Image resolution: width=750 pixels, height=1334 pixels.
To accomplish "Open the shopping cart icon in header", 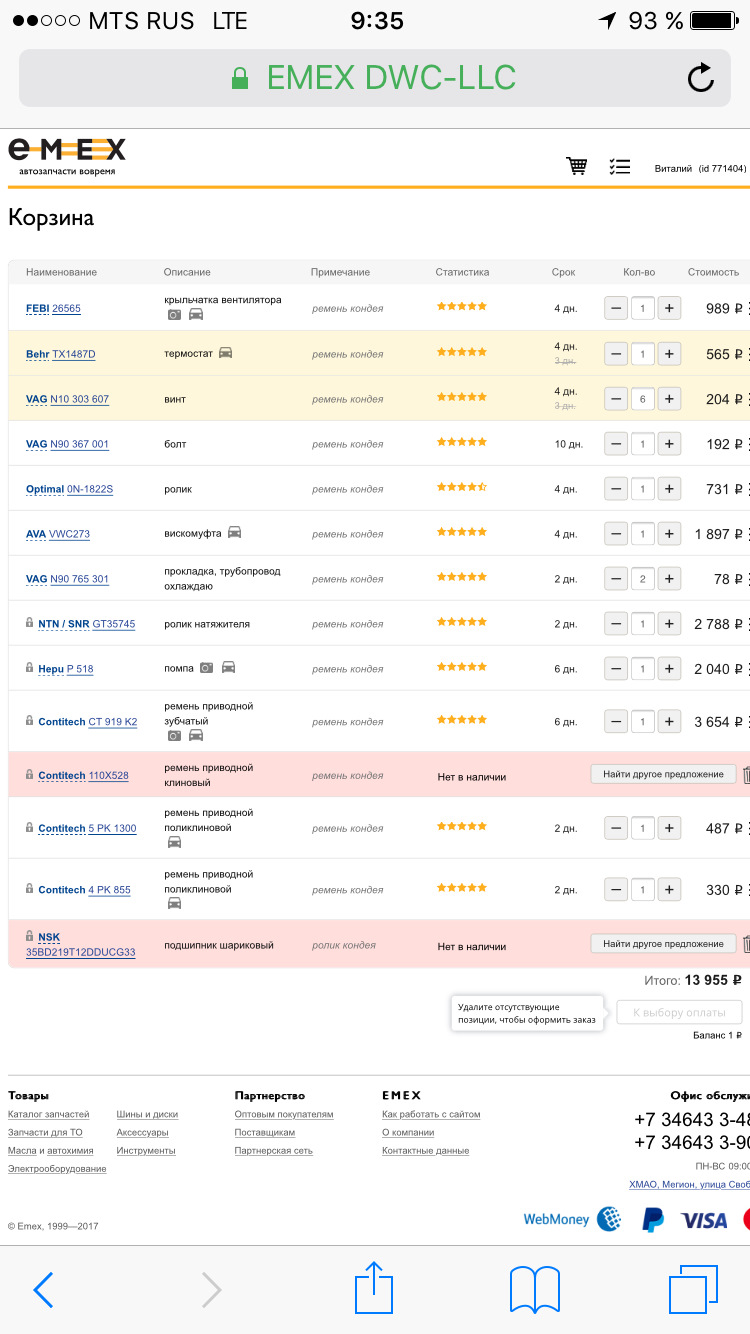I will [576, 166].
